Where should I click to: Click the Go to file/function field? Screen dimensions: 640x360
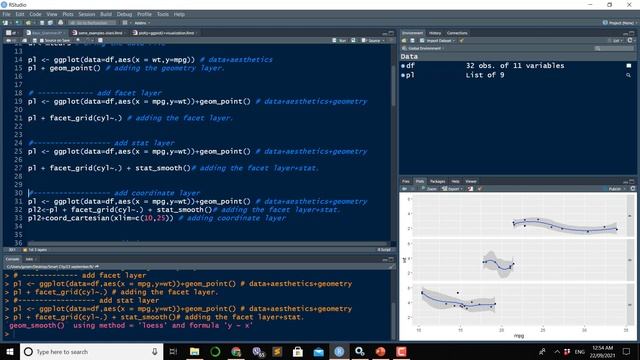(92, 23)
